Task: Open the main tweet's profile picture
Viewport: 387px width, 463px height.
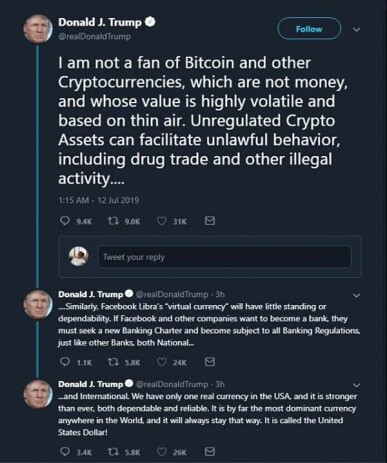Action: [38, 29]
